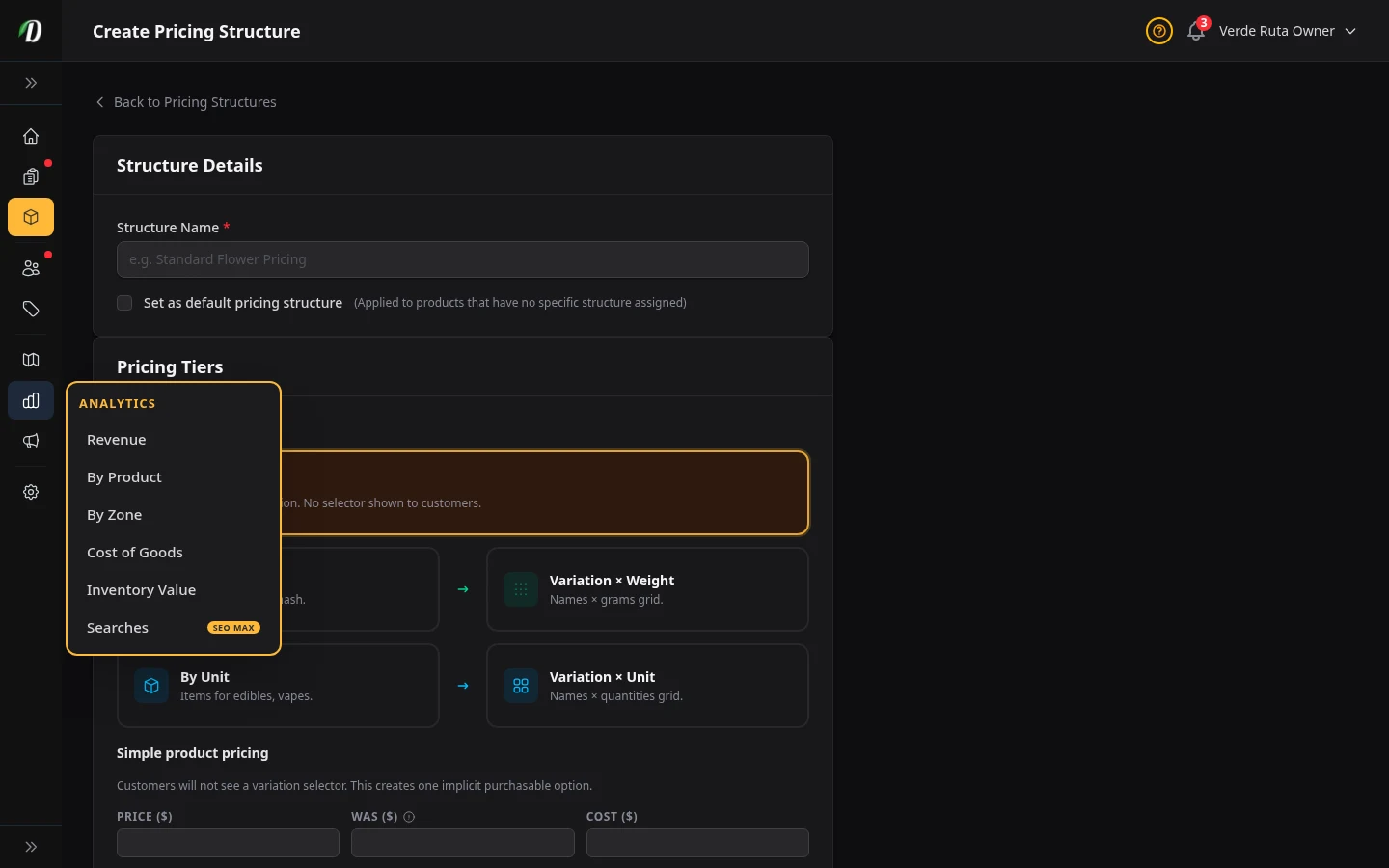Open Settings with the gear icon

tap(31, 492)
